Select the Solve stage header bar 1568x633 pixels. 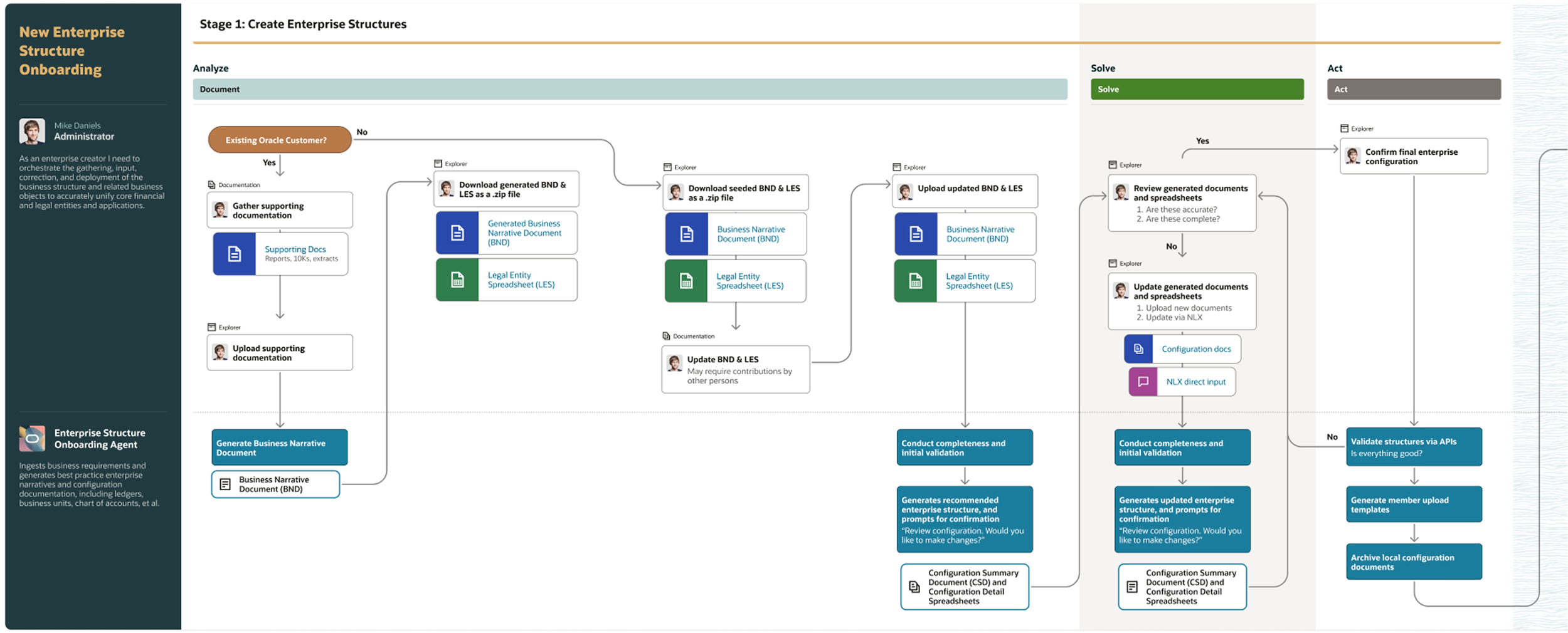tap(1197, 89)
